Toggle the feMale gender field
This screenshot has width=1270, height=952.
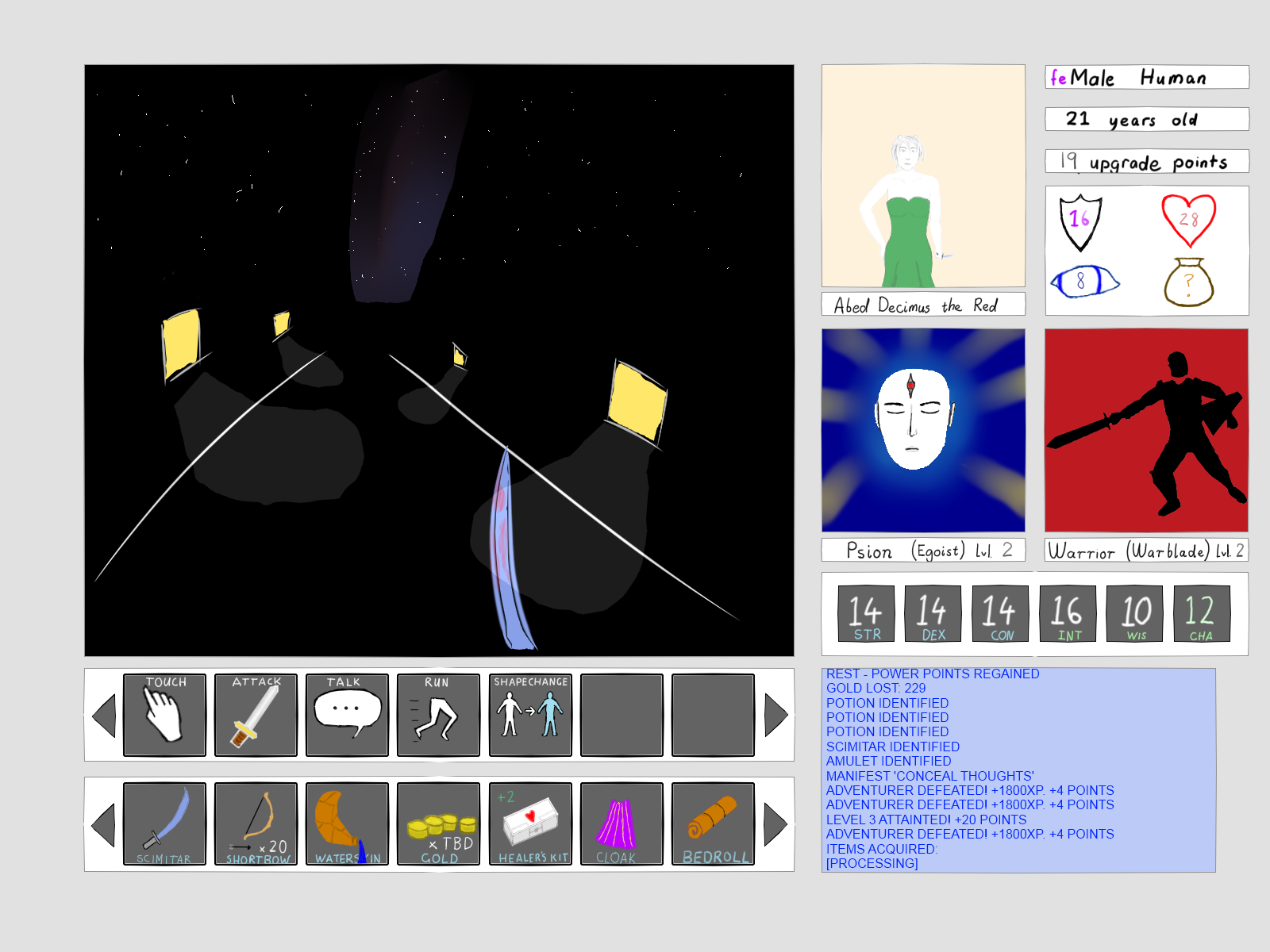(1083, 78)
